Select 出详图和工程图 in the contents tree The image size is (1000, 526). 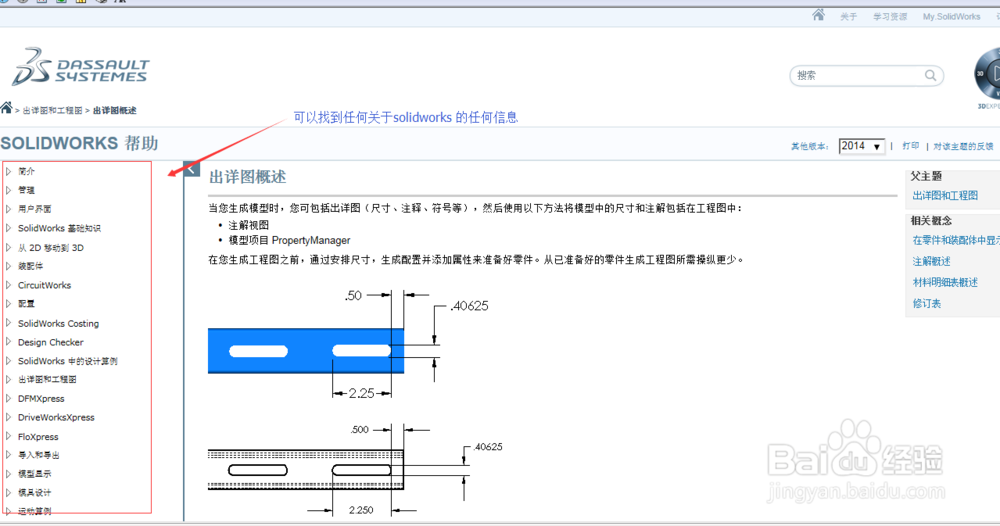(47, 379)
